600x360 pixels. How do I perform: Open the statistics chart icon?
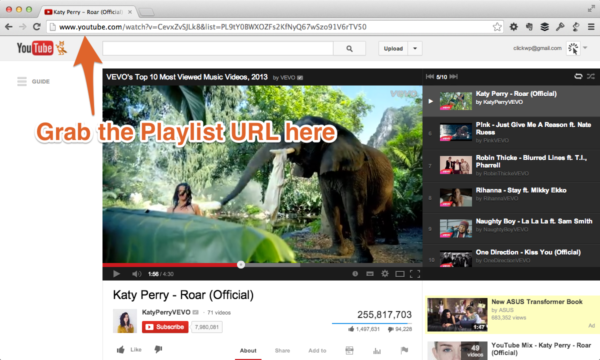click(x=377, y=350)
